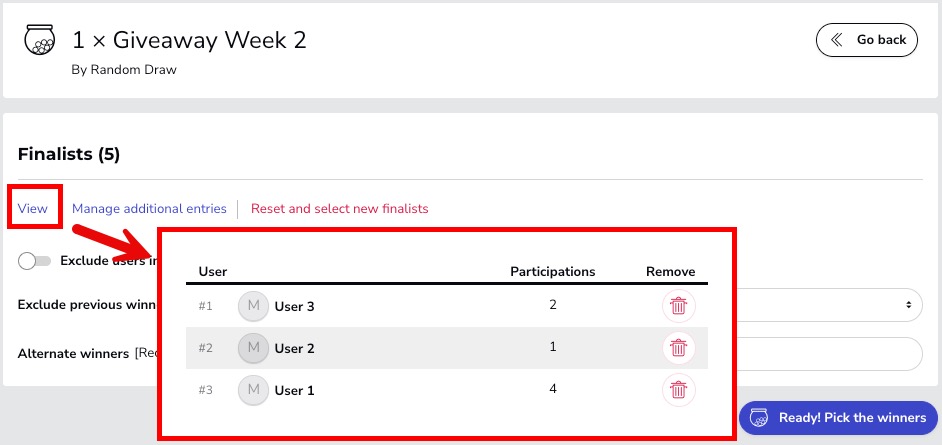
Task: Click the Alternate winners input field
Action: pos(829,354)
